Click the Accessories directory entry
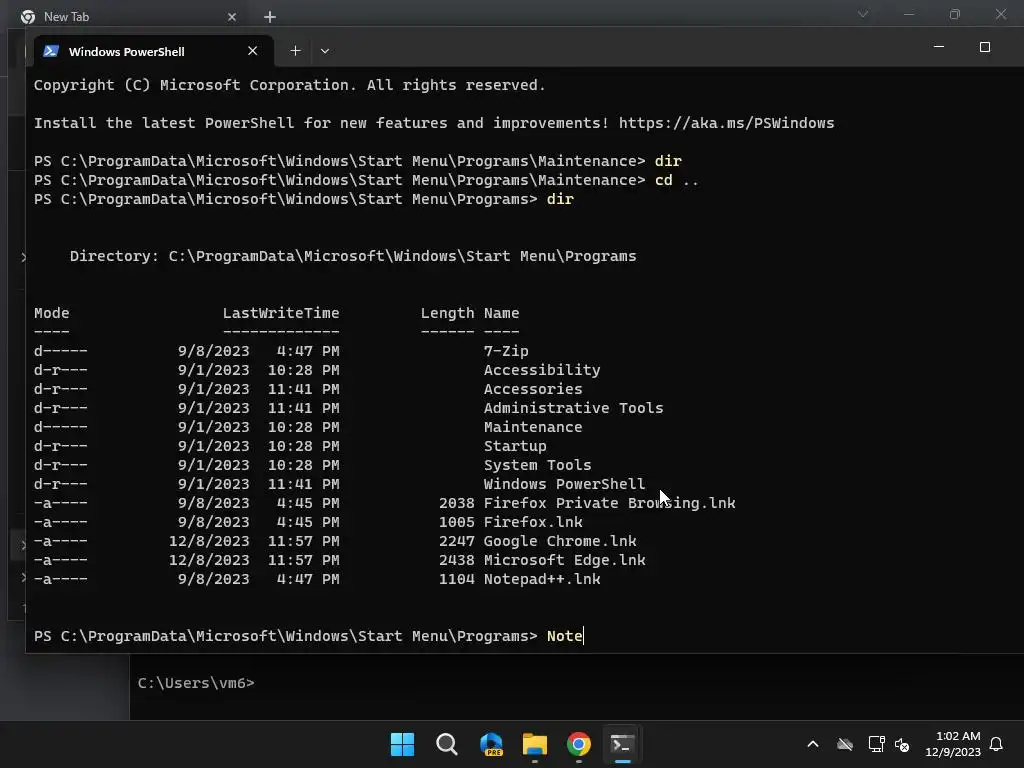1024x768 pixels. click(x=533, y=389)
